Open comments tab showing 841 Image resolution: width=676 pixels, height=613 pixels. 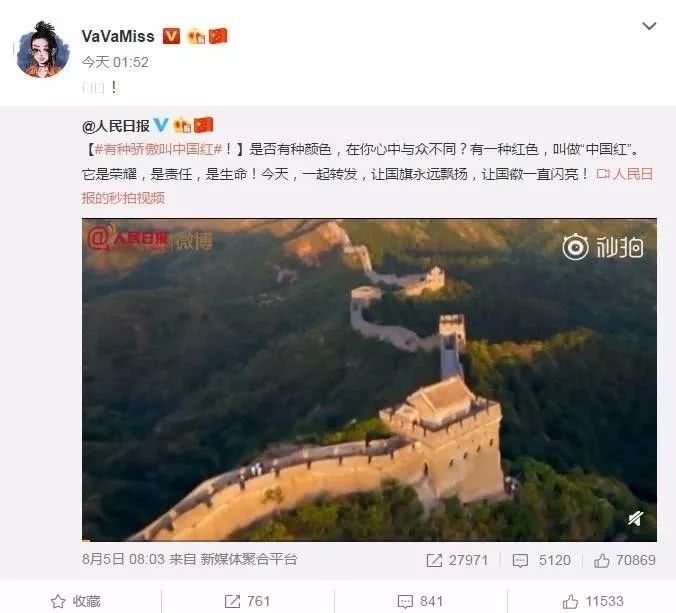coord(420,601)
